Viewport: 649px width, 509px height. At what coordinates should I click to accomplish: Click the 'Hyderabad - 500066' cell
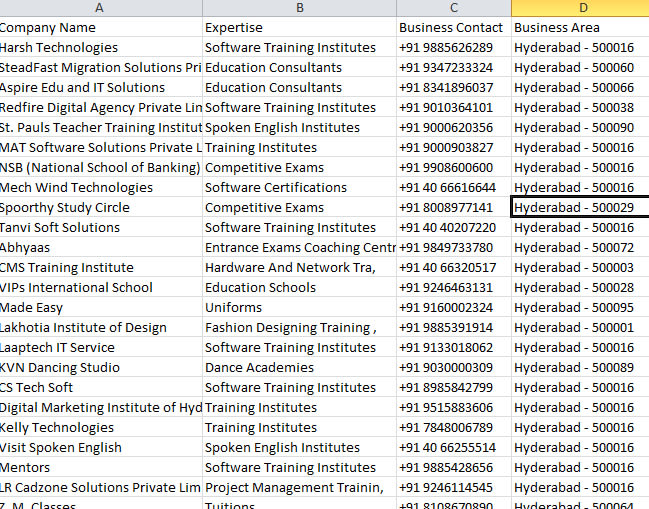(580, 87)
